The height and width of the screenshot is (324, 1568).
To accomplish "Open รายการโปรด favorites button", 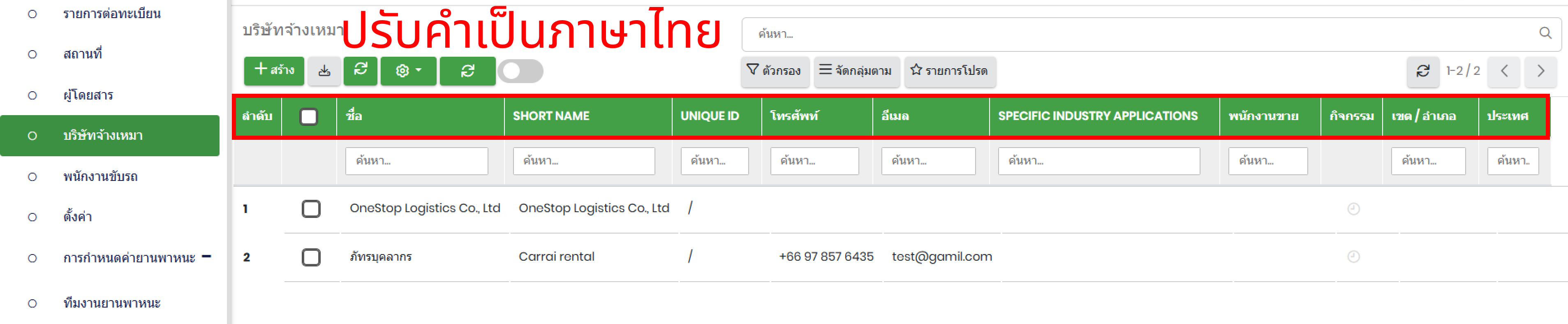I will (x=949, y=71).
